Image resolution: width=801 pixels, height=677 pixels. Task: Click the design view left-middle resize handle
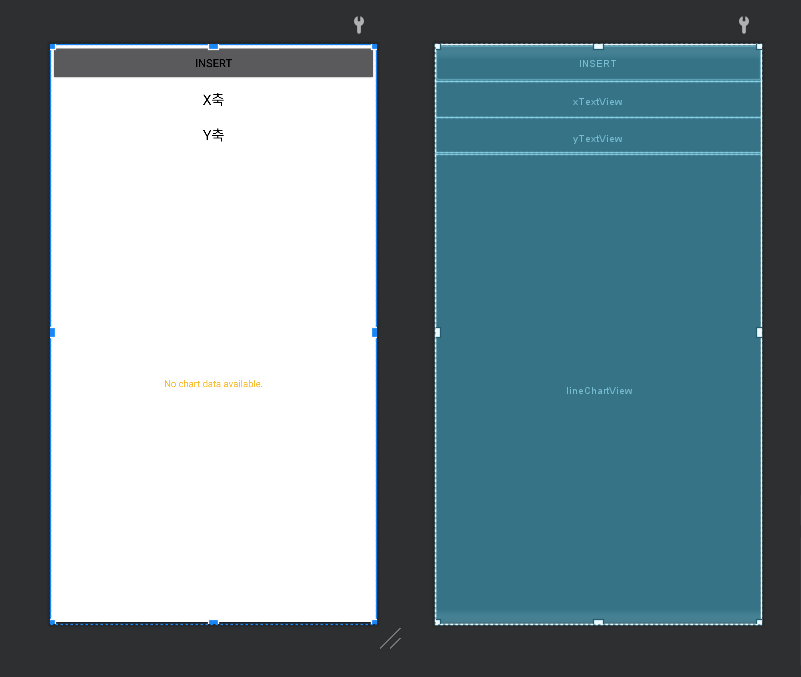point(52,333)
